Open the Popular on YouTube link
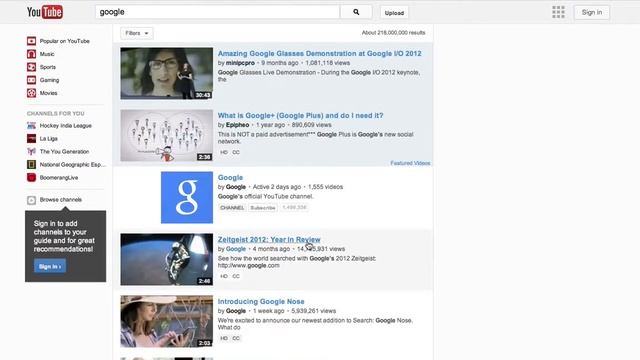The width and height of the screenshot is (640, 360). (x=64, y=41)
